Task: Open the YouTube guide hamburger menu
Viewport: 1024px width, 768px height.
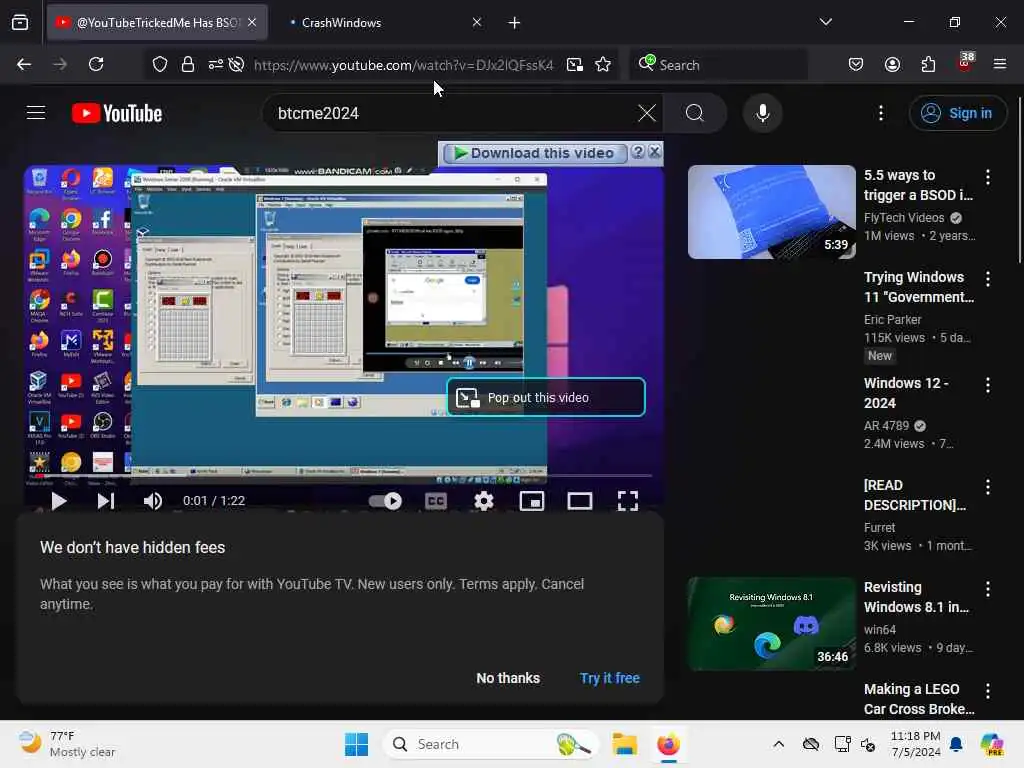Action: pos(36,113)
